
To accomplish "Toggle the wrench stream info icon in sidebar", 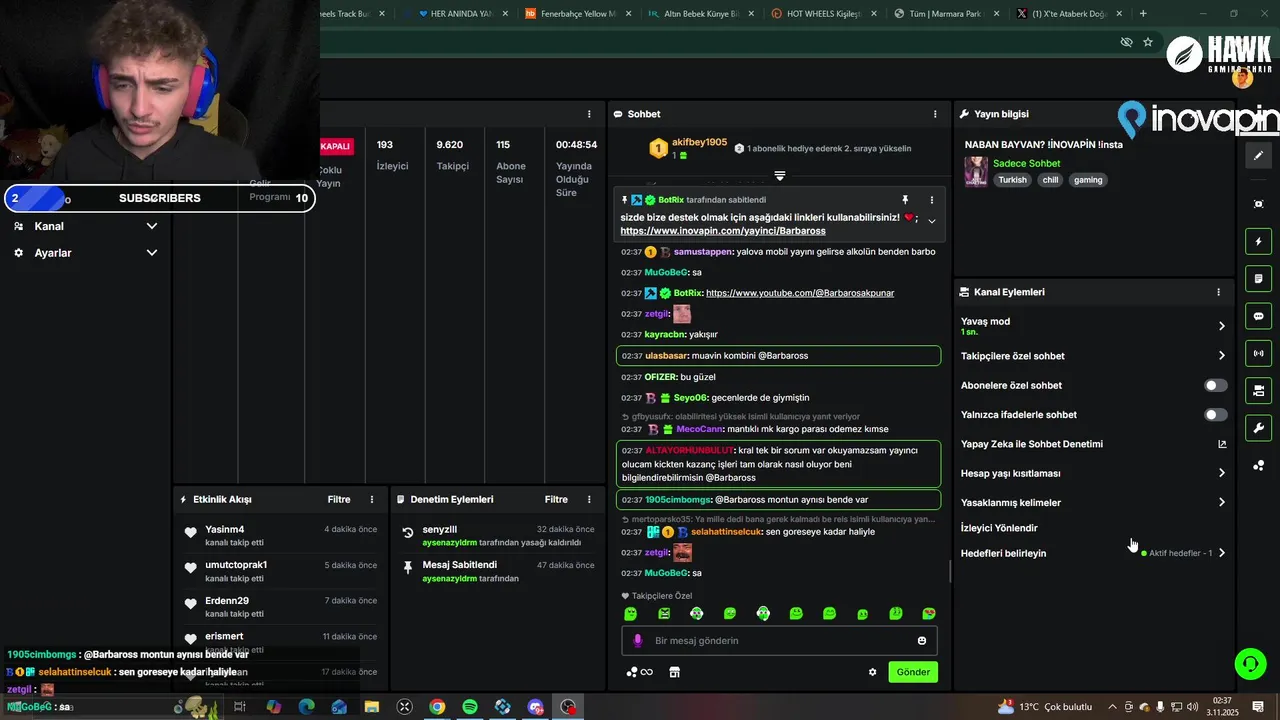I will pyautogui.click(x=1258, y=428).
